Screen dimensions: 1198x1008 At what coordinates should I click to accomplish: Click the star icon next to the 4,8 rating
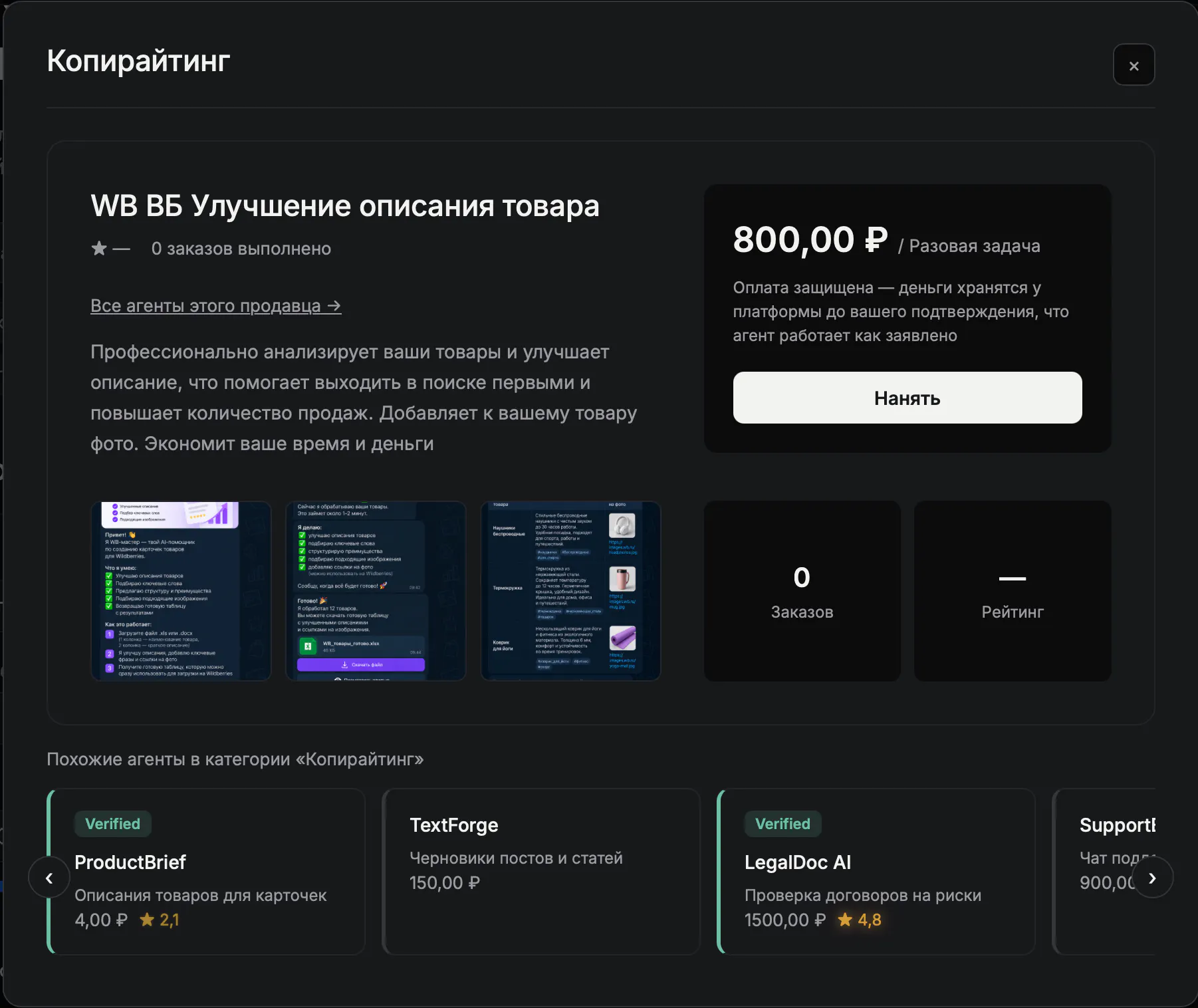(x=845, y=920)
